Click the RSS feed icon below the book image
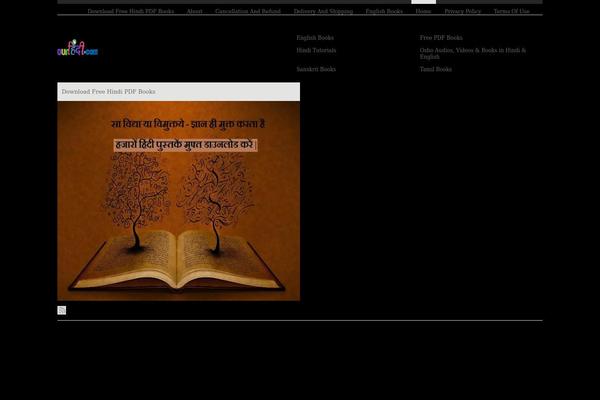Screen dimensions: 600x400 [62, 310]
